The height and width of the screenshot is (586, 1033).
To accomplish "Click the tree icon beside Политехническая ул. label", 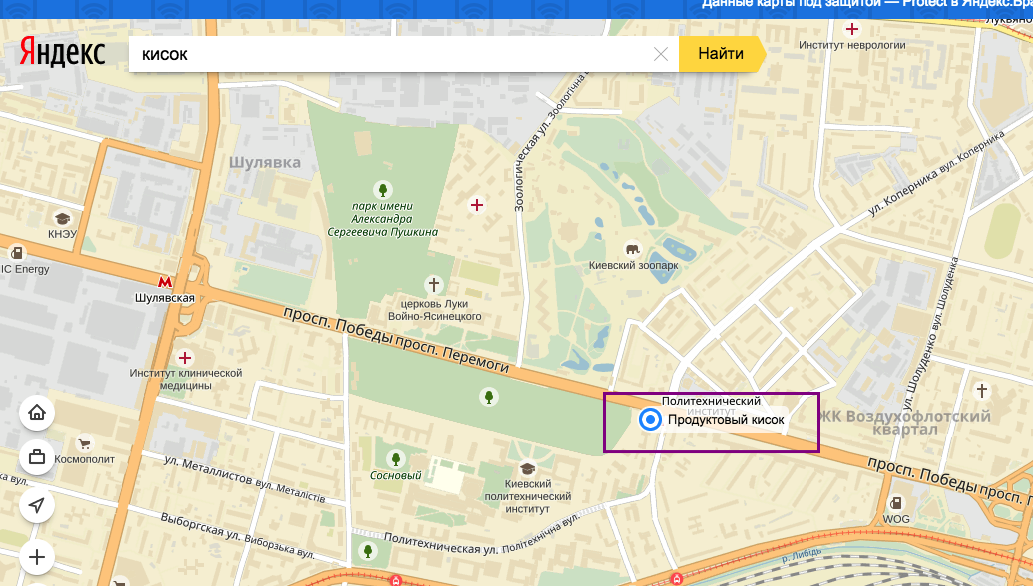I will click(x=368, y=550).
